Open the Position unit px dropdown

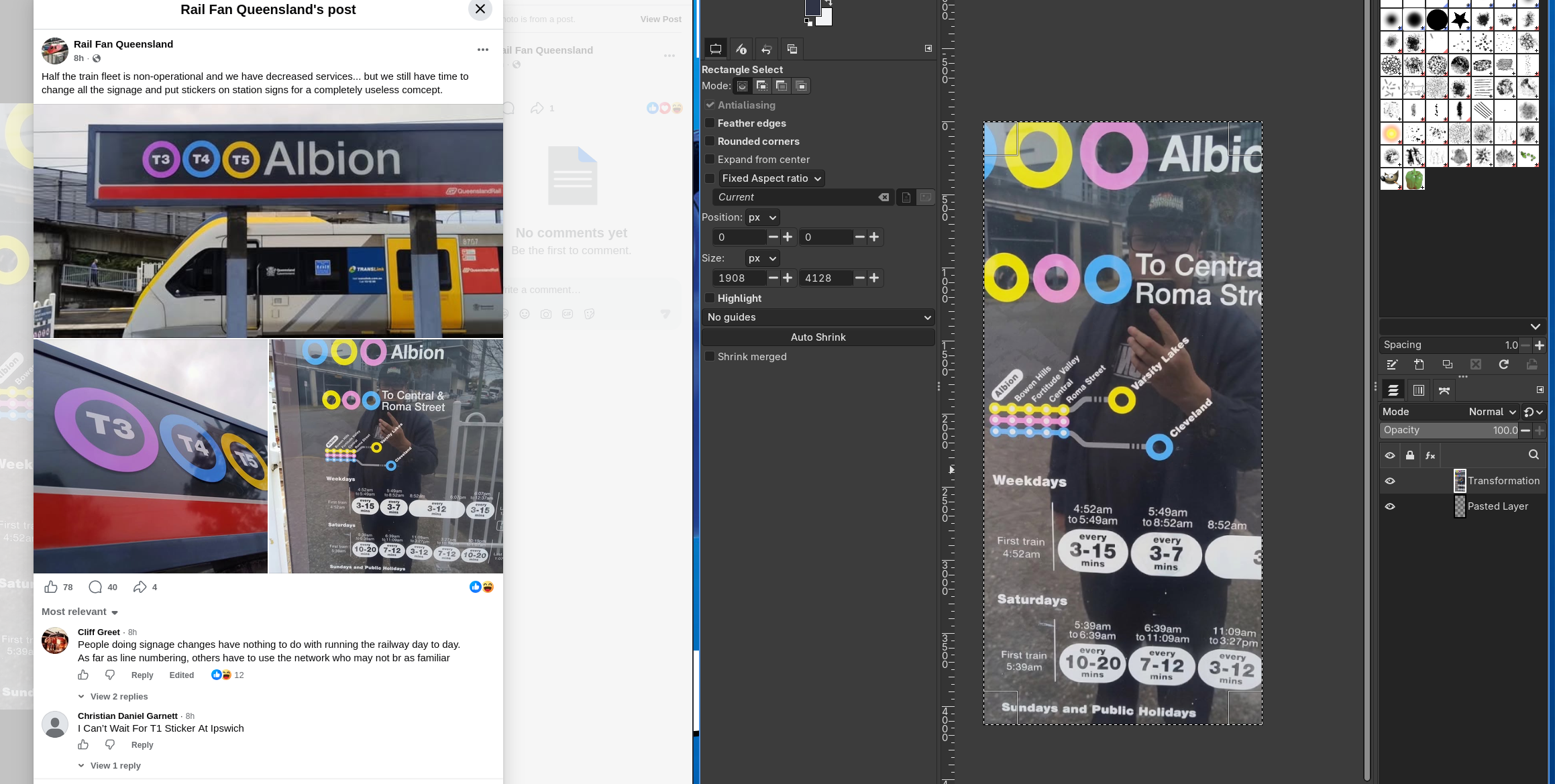pos(762,217)
